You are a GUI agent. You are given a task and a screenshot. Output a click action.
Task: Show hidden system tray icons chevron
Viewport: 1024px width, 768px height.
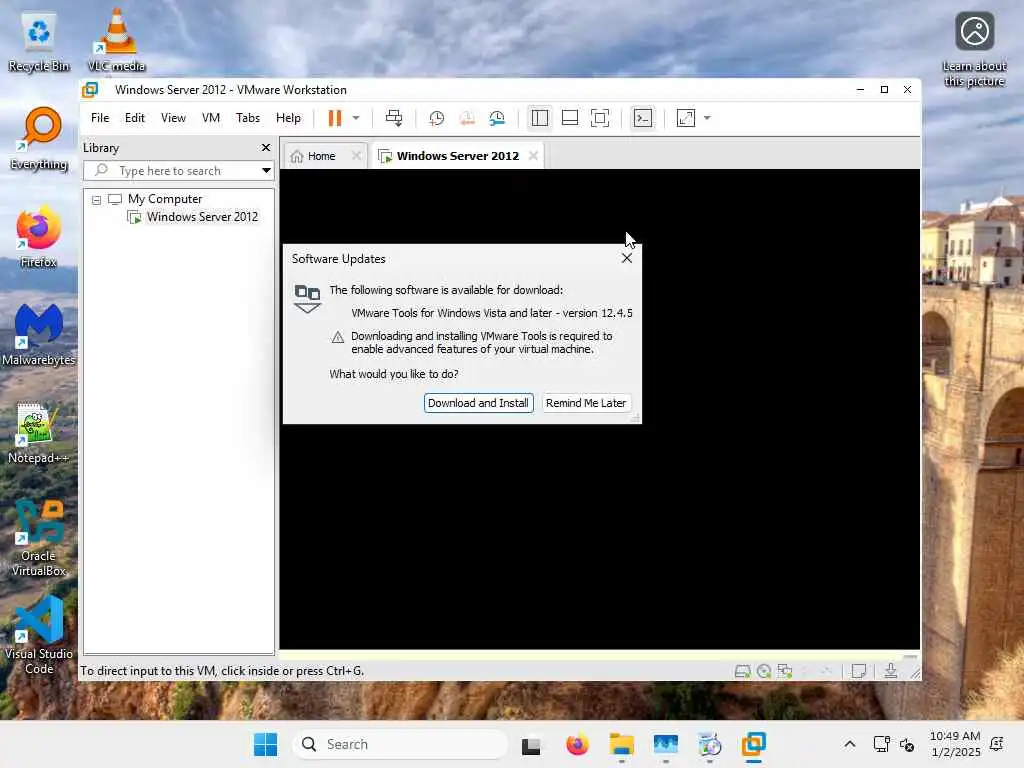point(850,744)
